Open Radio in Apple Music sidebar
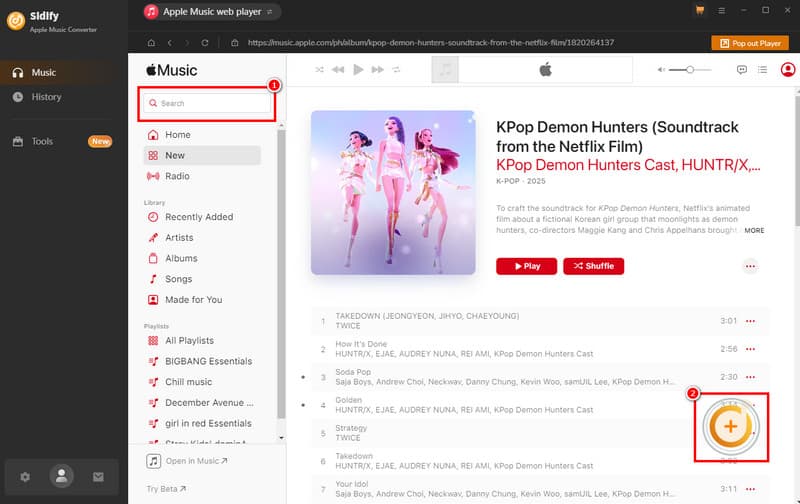 pos(202,176)
